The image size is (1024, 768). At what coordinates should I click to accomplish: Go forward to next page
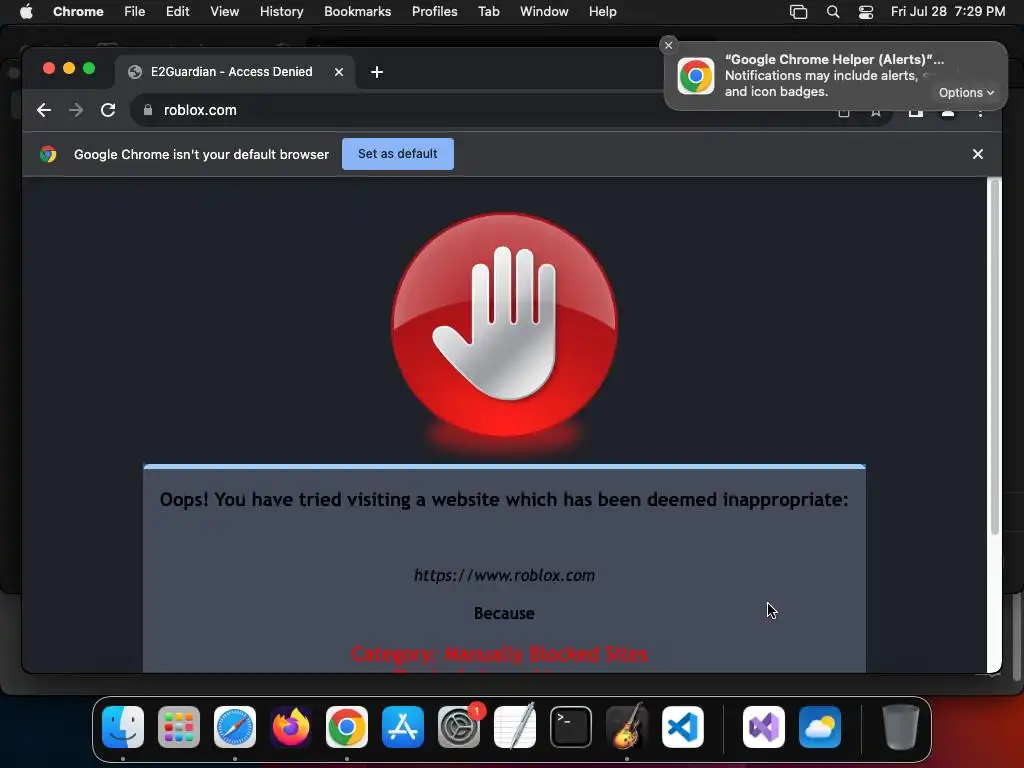pyautogui.click(x=76, y=110)
